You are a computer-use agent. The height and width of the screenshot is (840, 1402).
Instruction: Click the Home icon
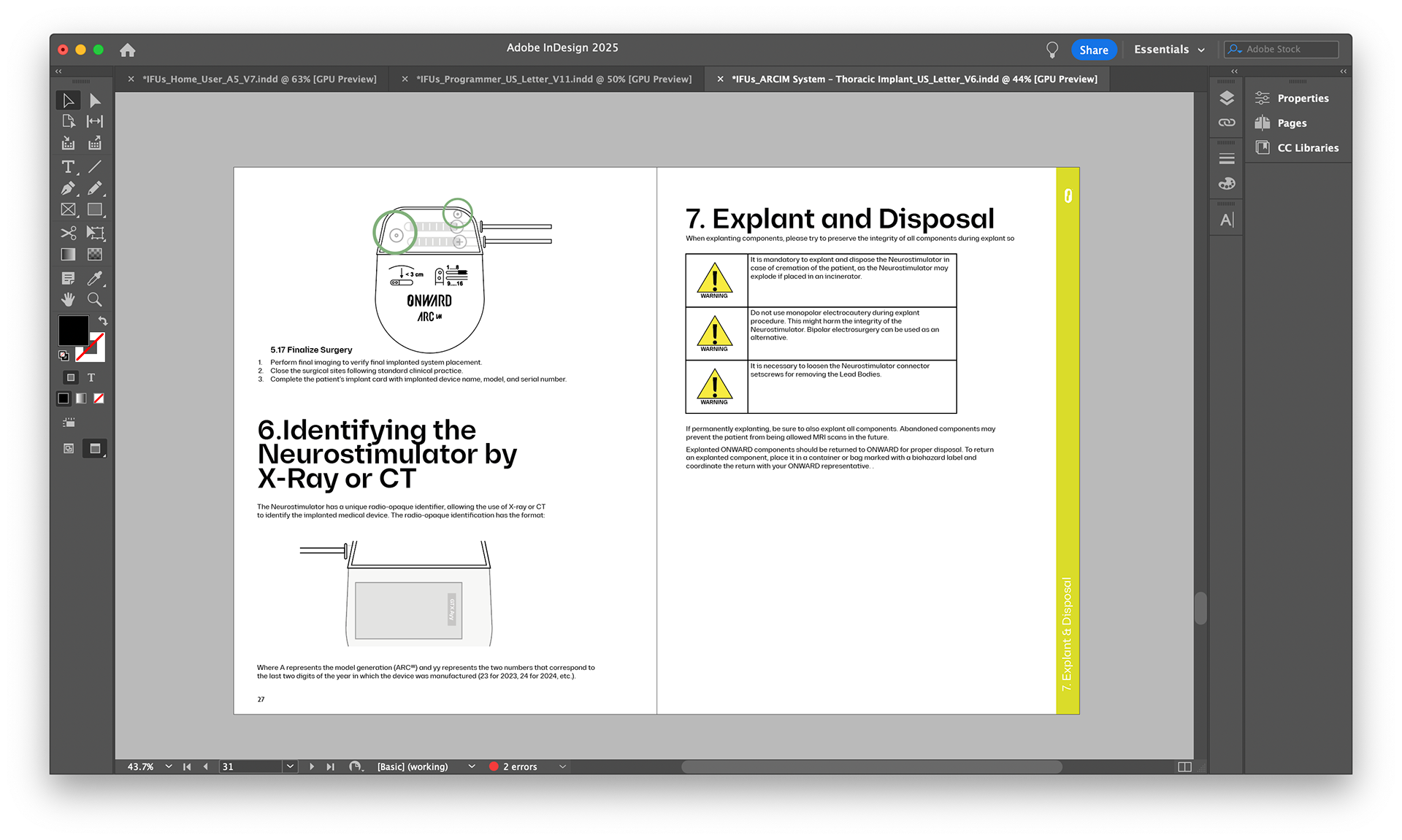click(x=128, y=50)
